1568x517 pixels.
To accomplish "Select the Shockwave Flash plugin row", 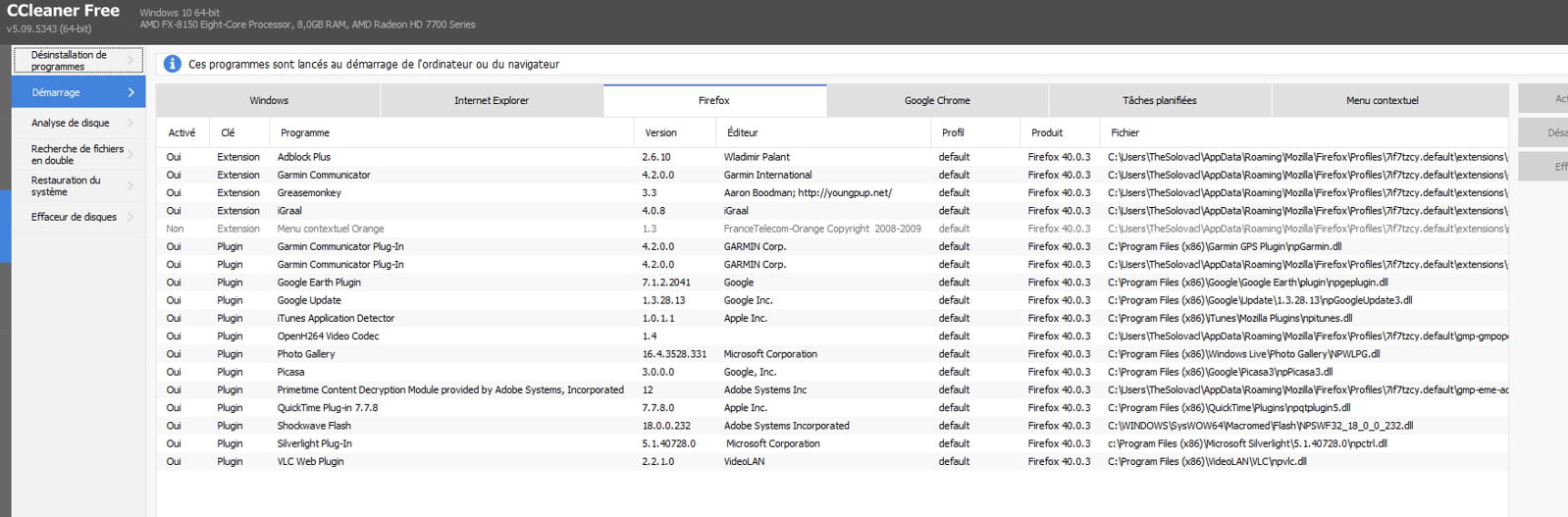I will pos(314,426).
